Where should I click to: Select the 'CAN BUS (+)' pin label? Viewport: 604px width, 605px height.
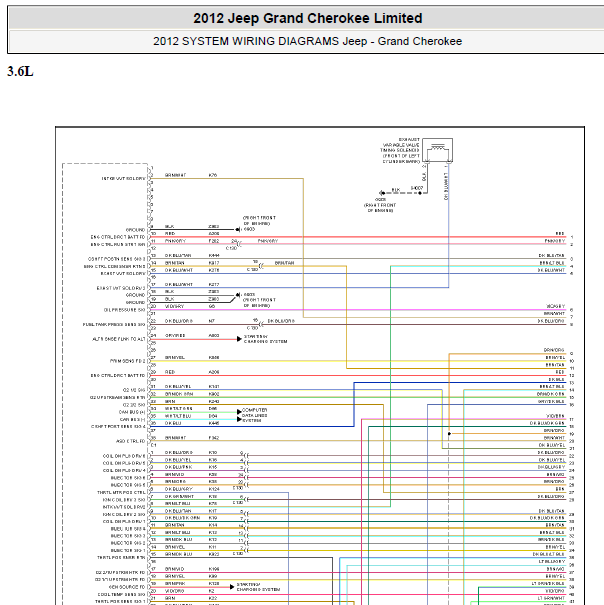(132, 412)
